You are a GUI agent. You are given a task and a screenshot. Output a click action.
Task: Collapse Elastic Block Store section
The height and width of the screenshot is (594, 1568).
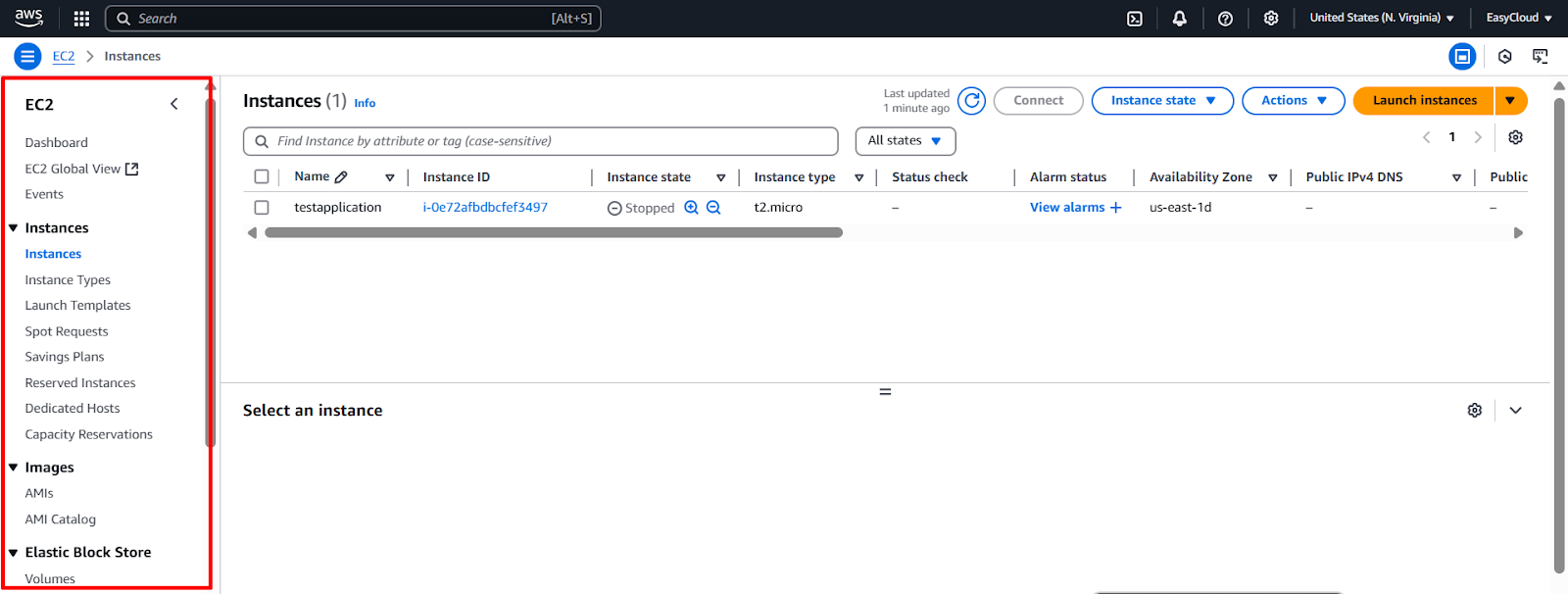click(x=14, y=553)
